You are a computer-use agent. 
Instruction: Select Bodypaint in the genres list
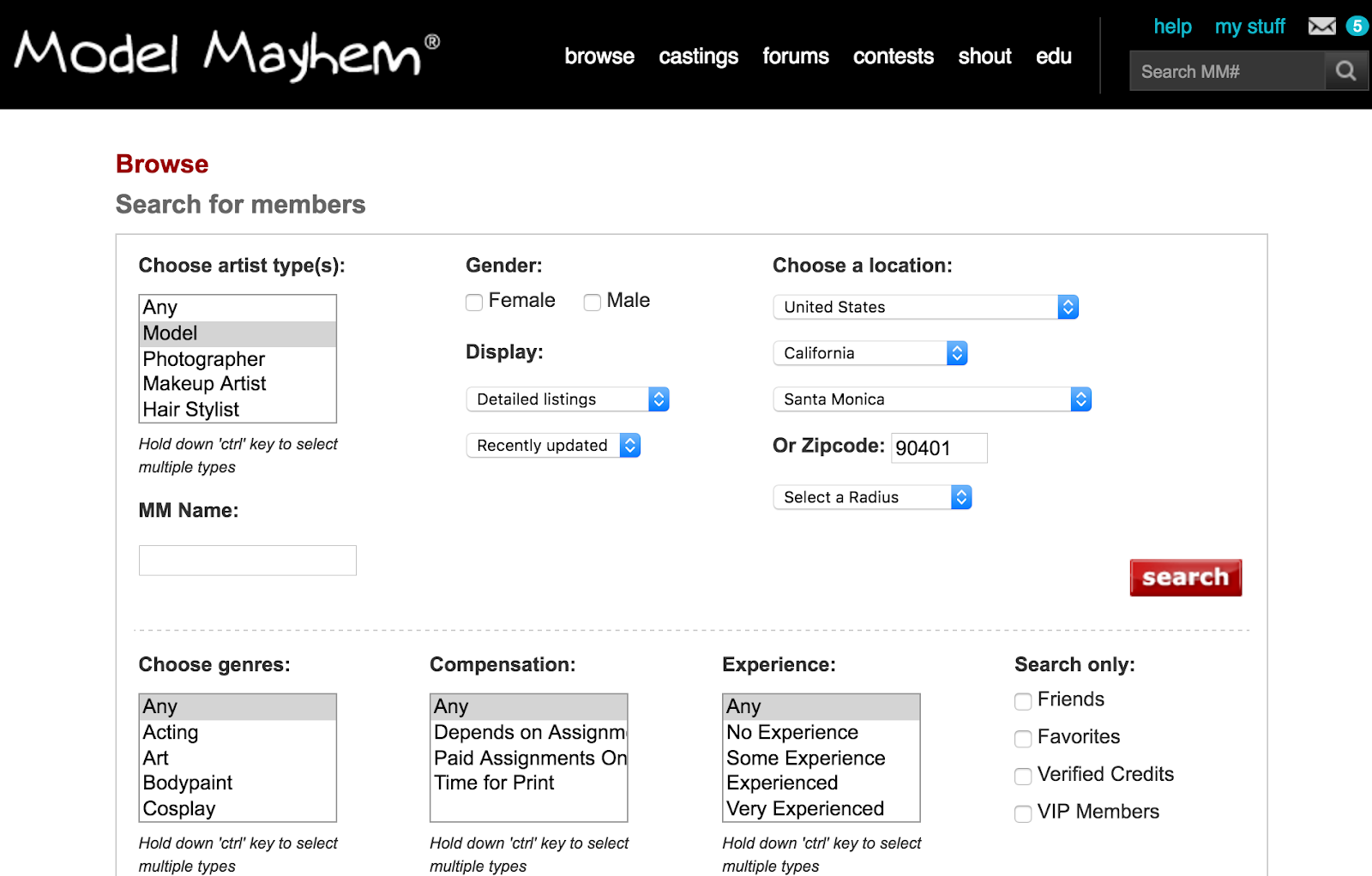click(x=238, y=783)
